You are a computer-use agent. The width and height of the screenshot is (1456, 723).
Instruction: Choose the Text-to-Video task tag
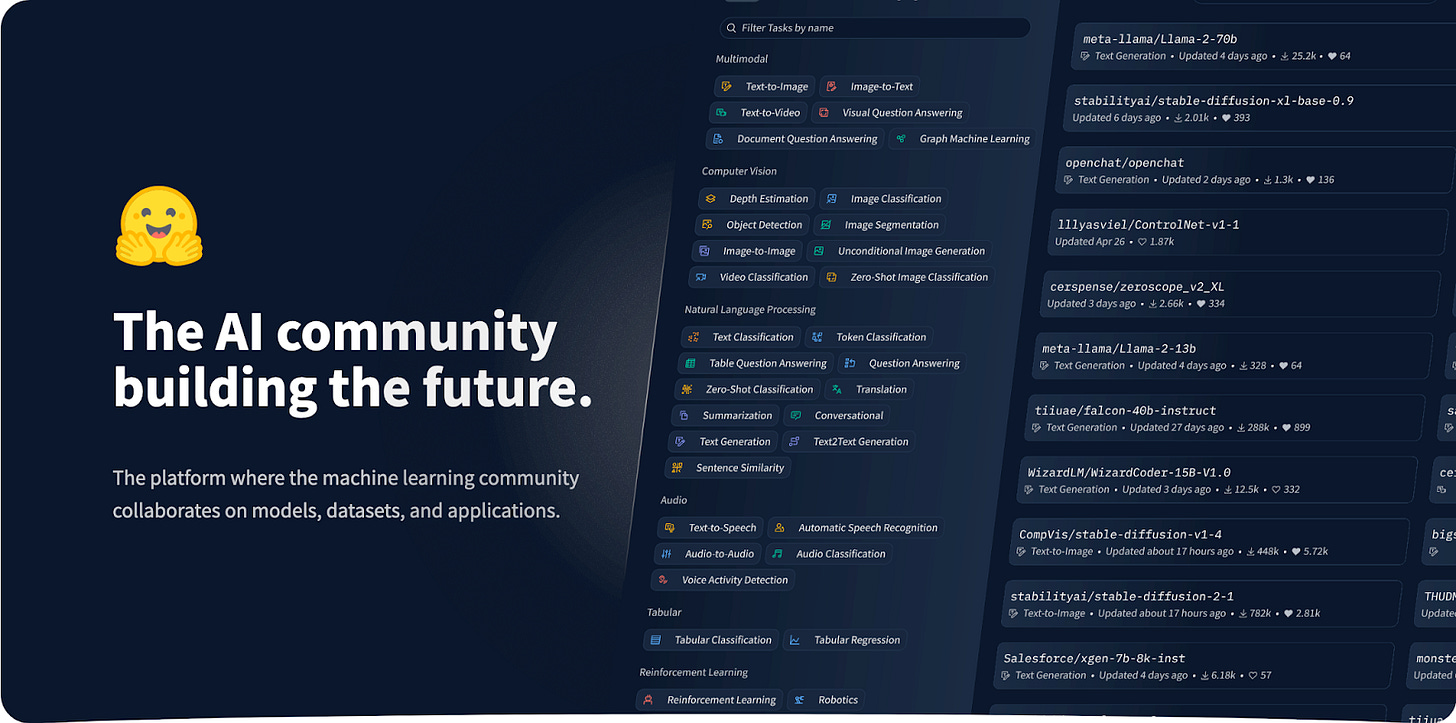pos(759,113)
